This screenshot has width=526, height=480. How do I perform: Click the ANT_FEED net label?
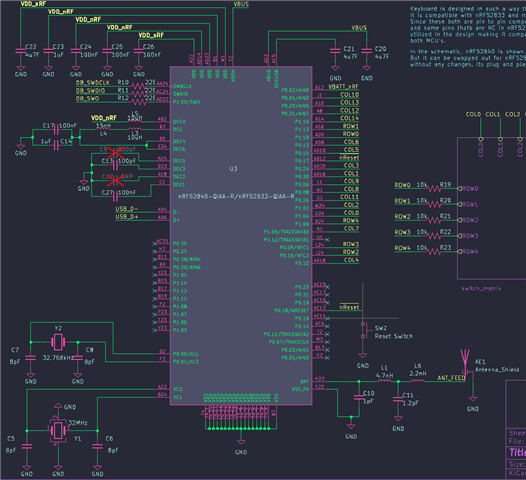451,378
